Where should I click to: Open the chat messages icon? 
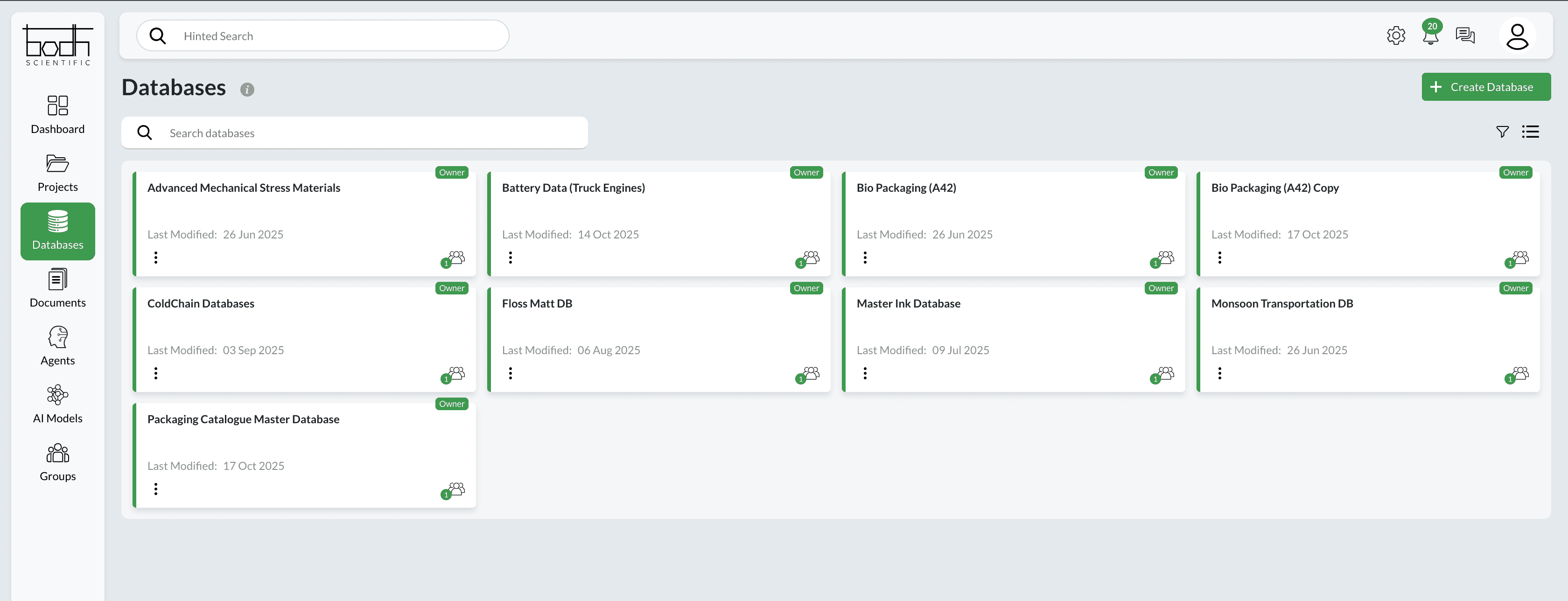click(x=1465, y=36)
